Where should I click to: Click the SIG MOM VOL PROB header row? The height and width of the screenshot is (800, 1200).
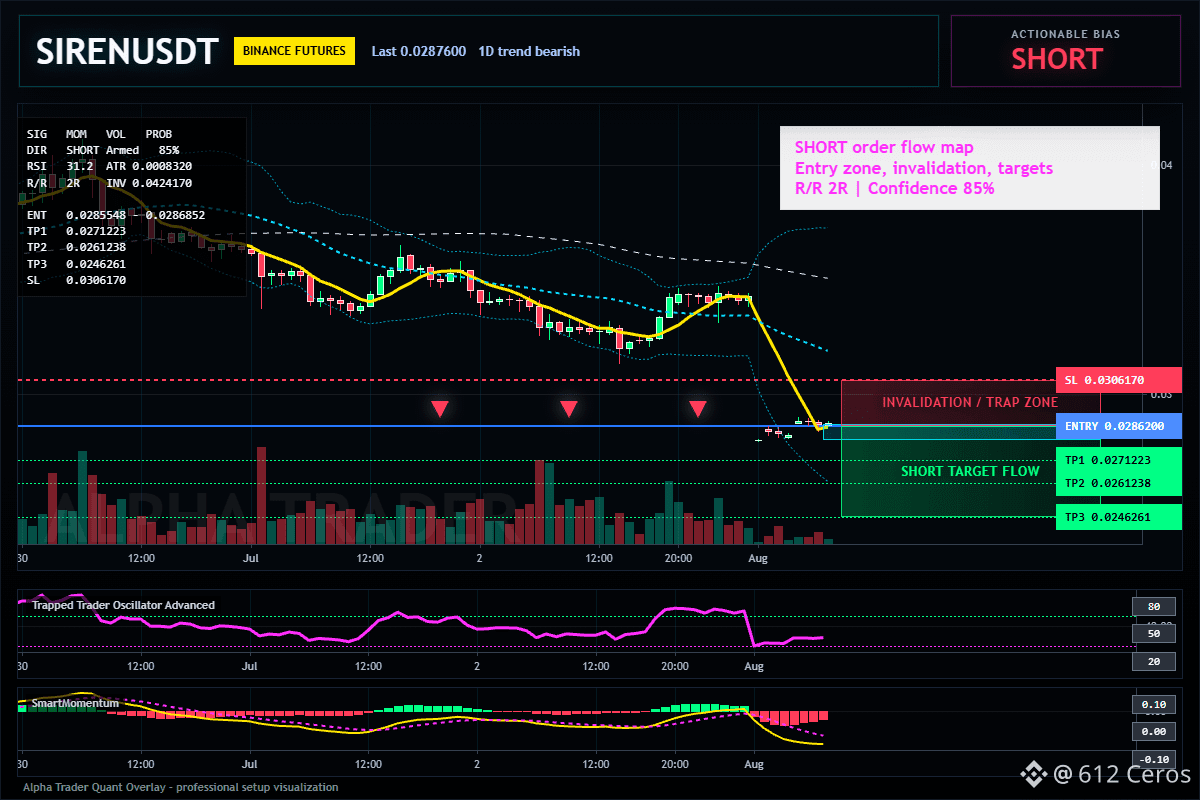click(99, 133)
